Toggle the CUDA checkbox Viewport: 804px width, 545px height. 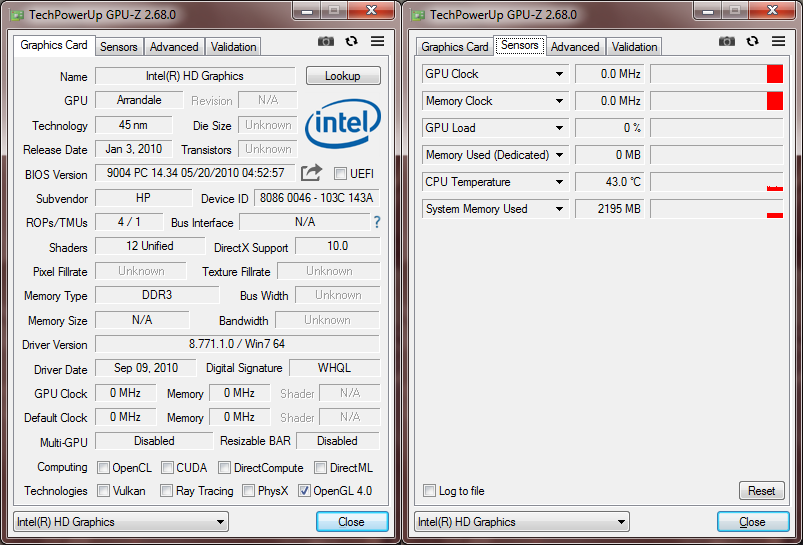(x=167, y=468)
